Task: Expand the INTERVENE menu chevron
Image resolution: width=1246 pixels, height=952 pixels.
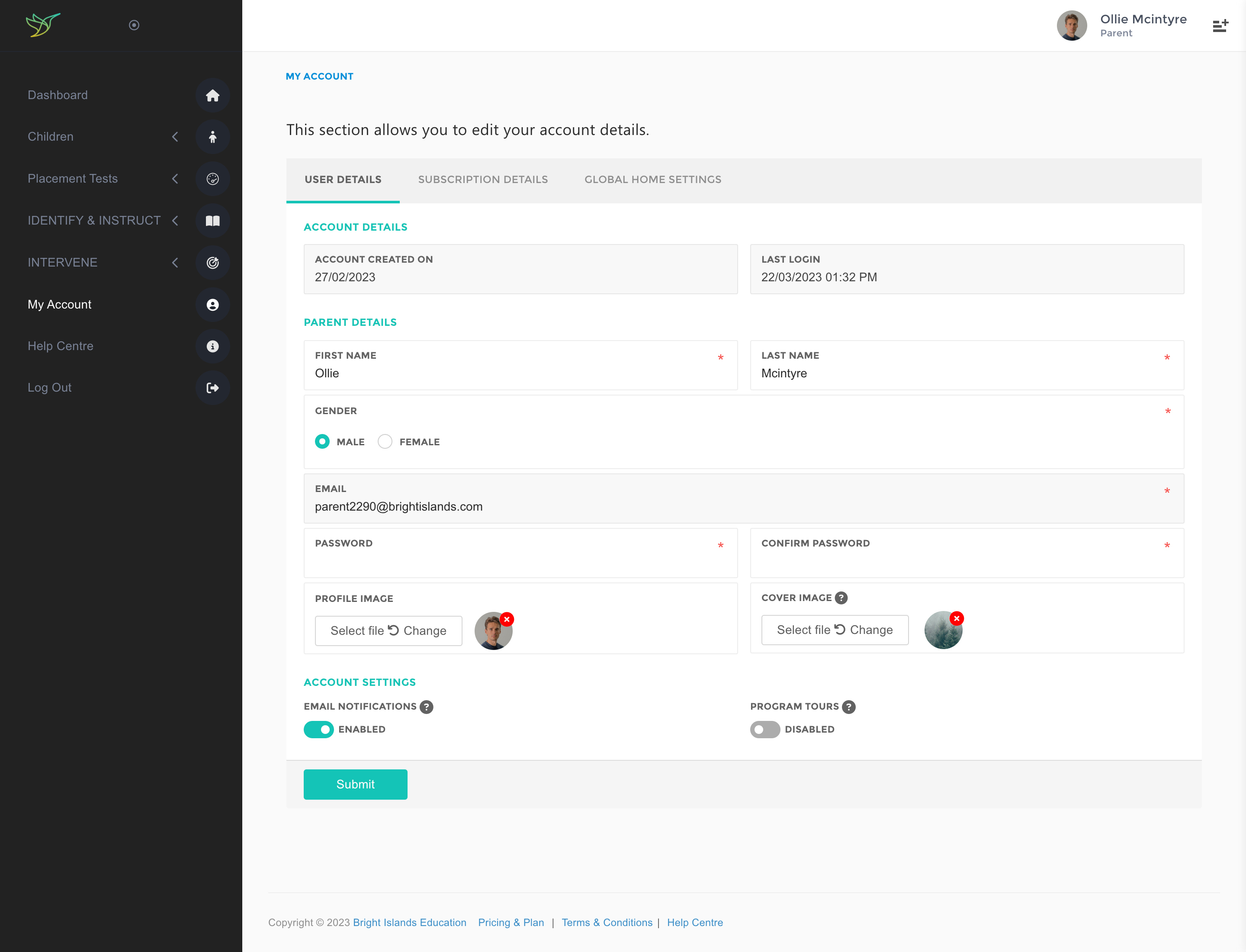Action: pyautogui.click(x=175, y=262)
